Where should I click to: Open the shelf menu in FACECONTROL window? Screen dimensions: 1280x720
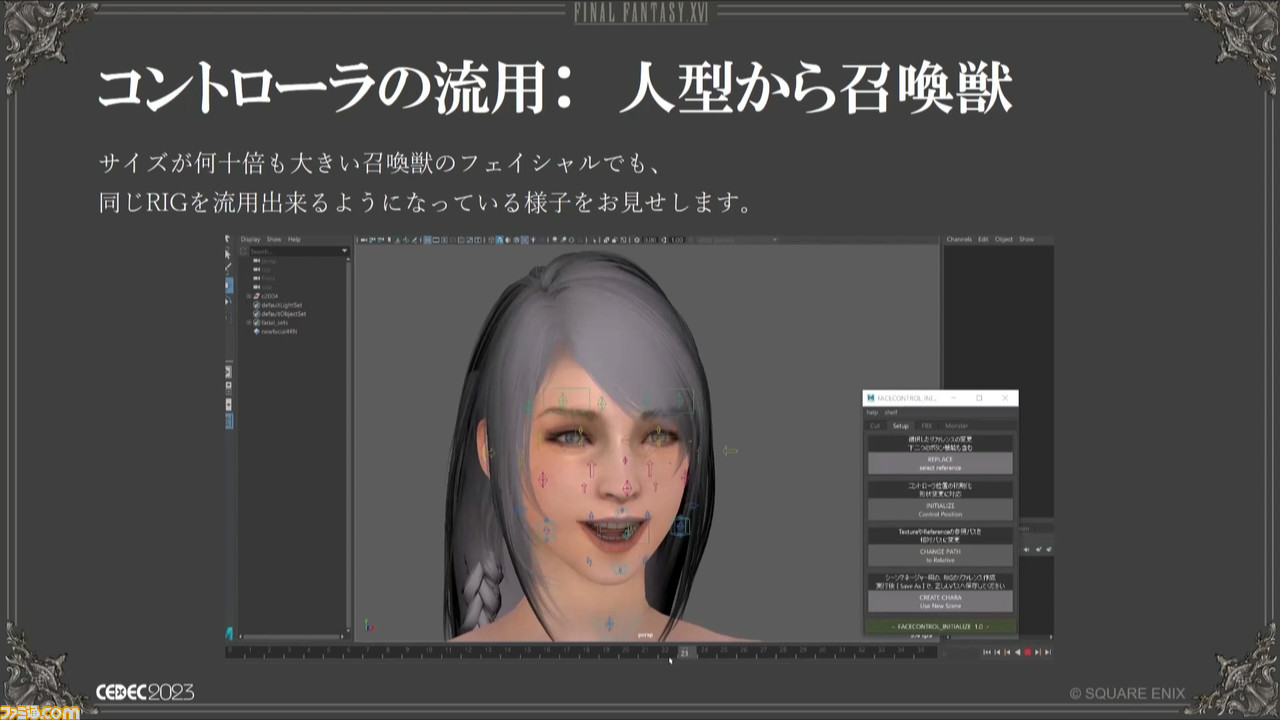[x=891, y=412]
